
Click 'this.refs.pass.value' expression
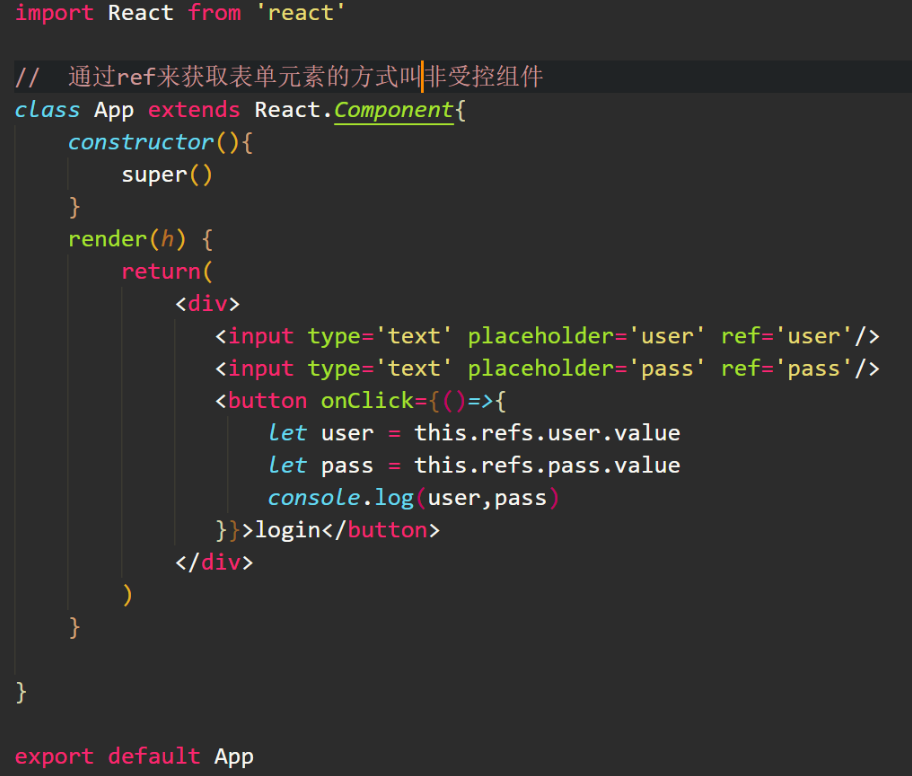coord(547,466)
